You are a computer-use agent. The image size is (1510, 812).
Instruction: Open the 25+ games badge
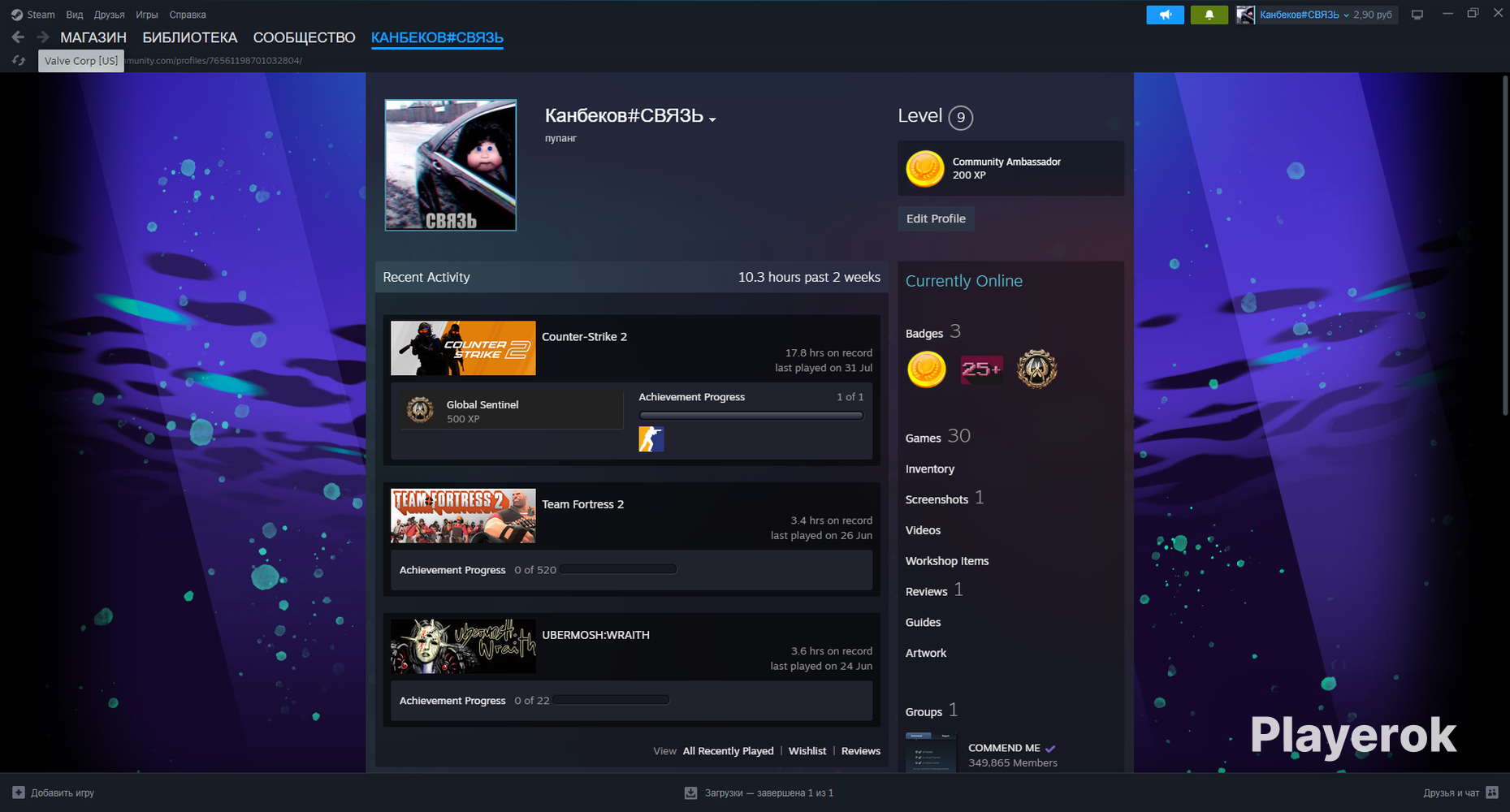point(981,369)
